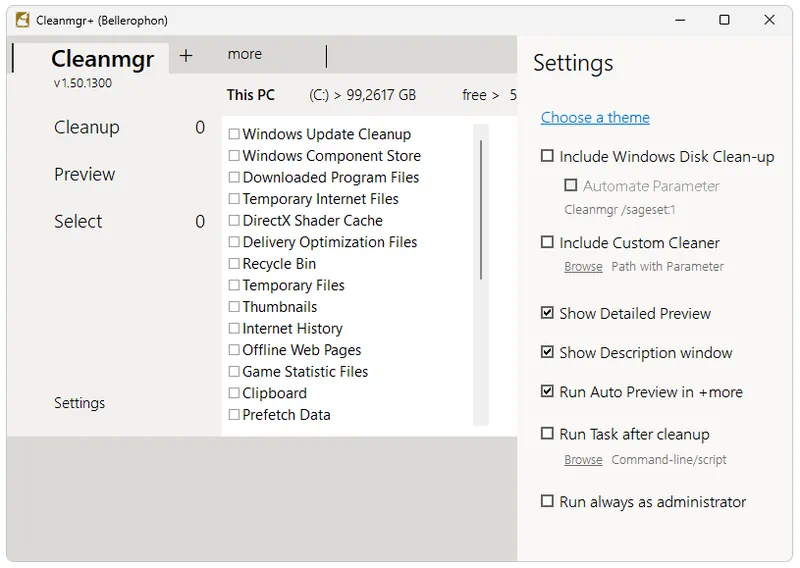Enable Run Task after cleanup
The width and height of the screenshot is (800, 568).
pyautogui.click(x=547, y=433)
